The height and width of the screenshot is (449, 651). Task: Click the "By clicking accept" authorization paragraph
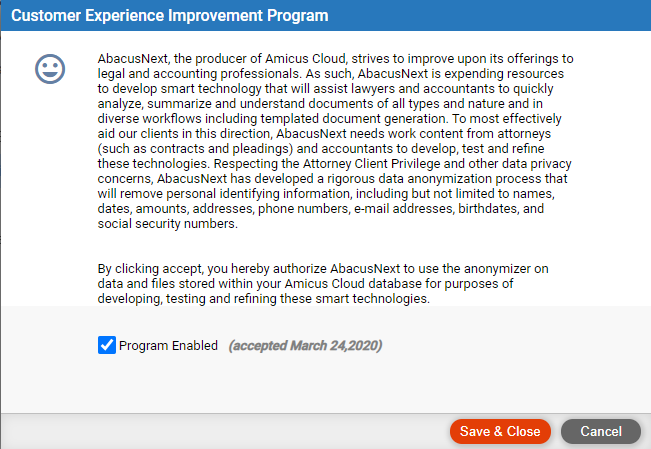coord(323,284)
